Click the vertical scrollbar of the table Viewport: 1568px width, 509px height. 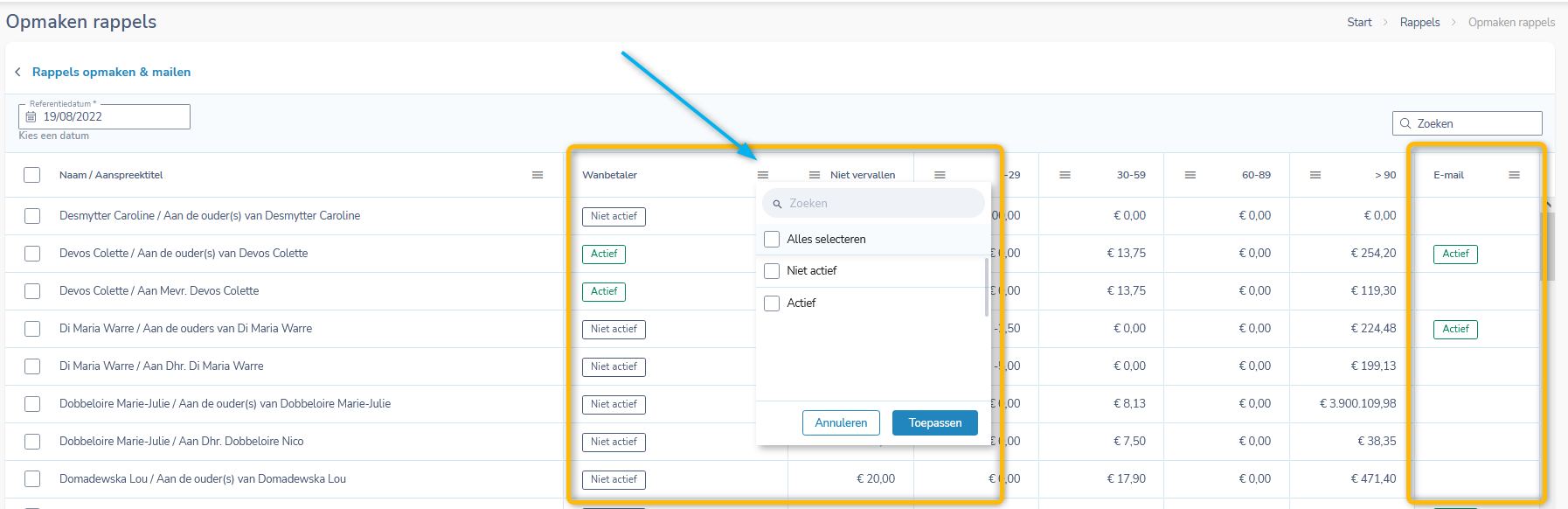[x=1548, y=247]
